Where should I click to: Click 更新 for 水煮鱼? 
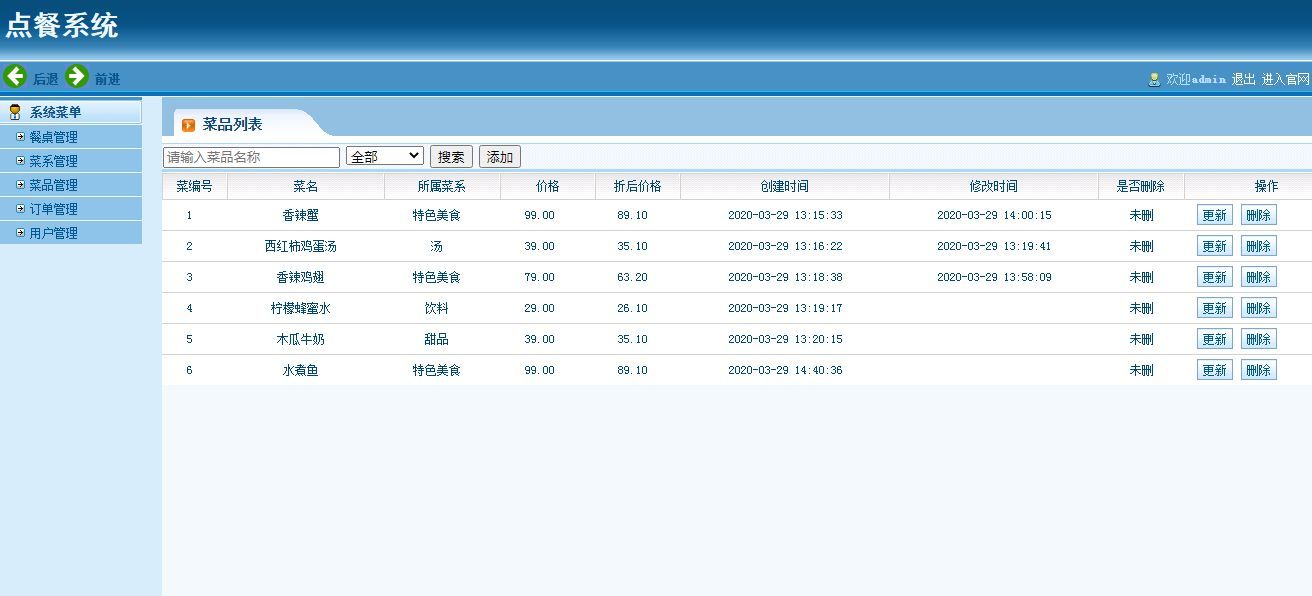point(1215,370)
